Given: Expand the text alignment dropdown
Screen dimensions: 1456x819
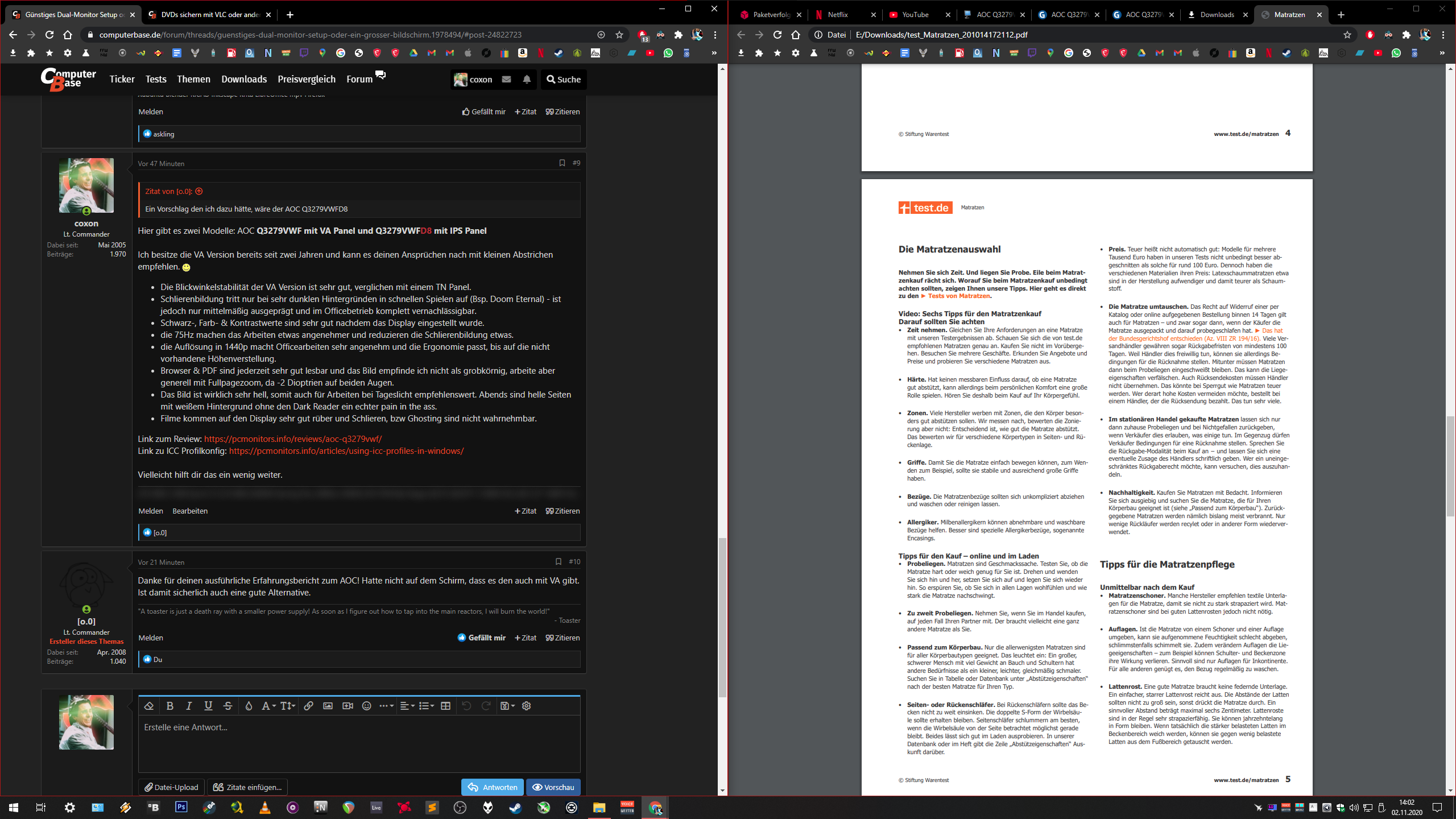Looking at the screenshot, I should click(x=407, y=706).
